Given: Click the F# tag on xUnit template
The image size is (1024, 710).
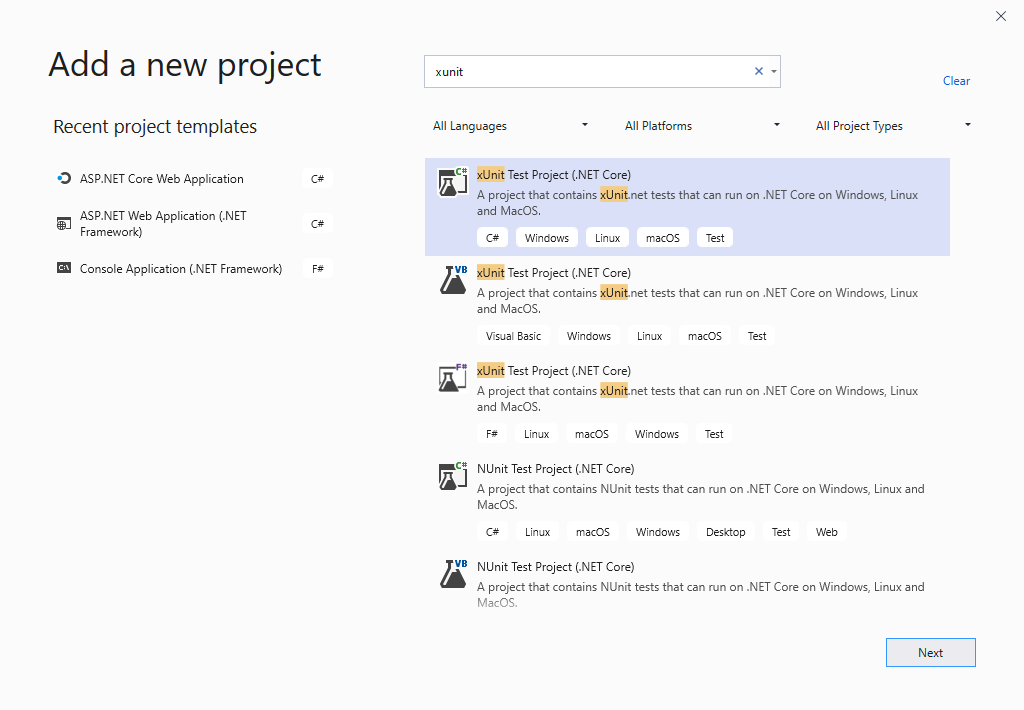Looking at the screenshot, I should coord(492,434).
